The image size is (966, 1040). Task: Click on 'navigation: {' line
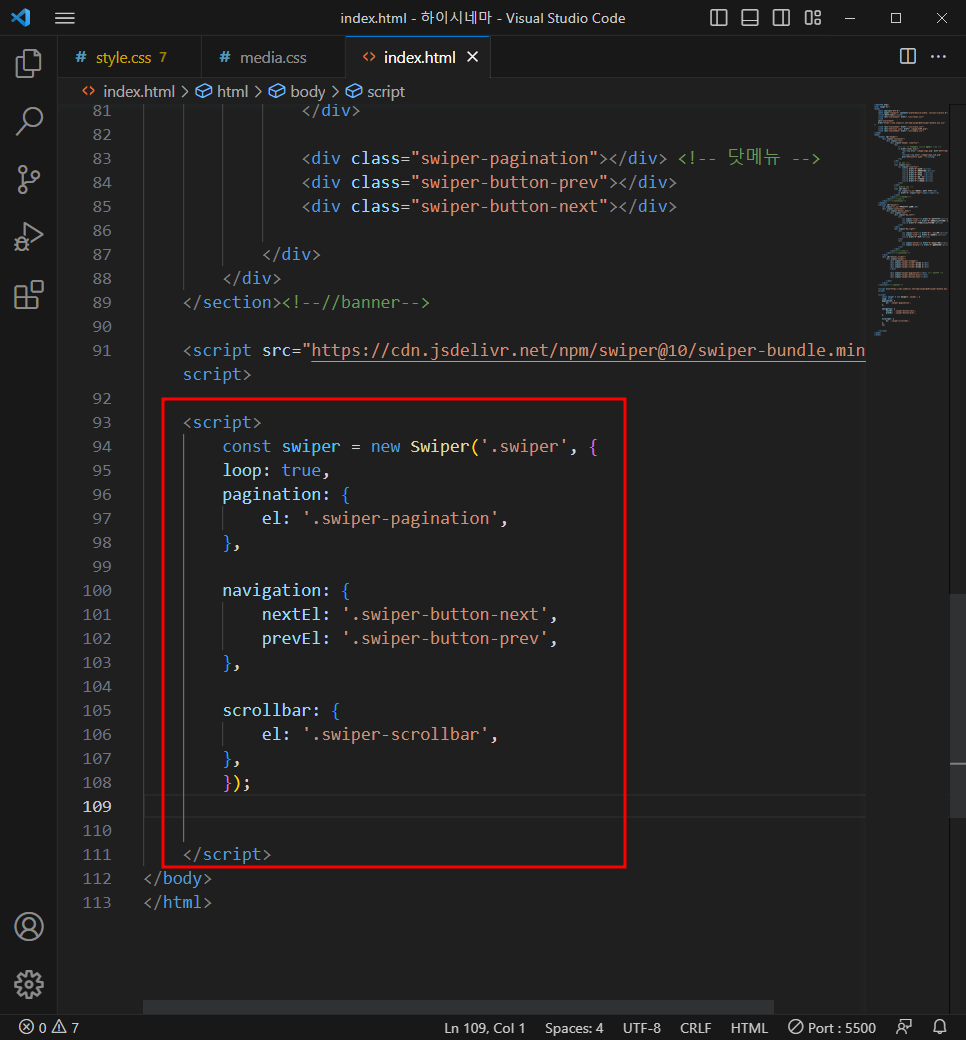tap(286, 590)
